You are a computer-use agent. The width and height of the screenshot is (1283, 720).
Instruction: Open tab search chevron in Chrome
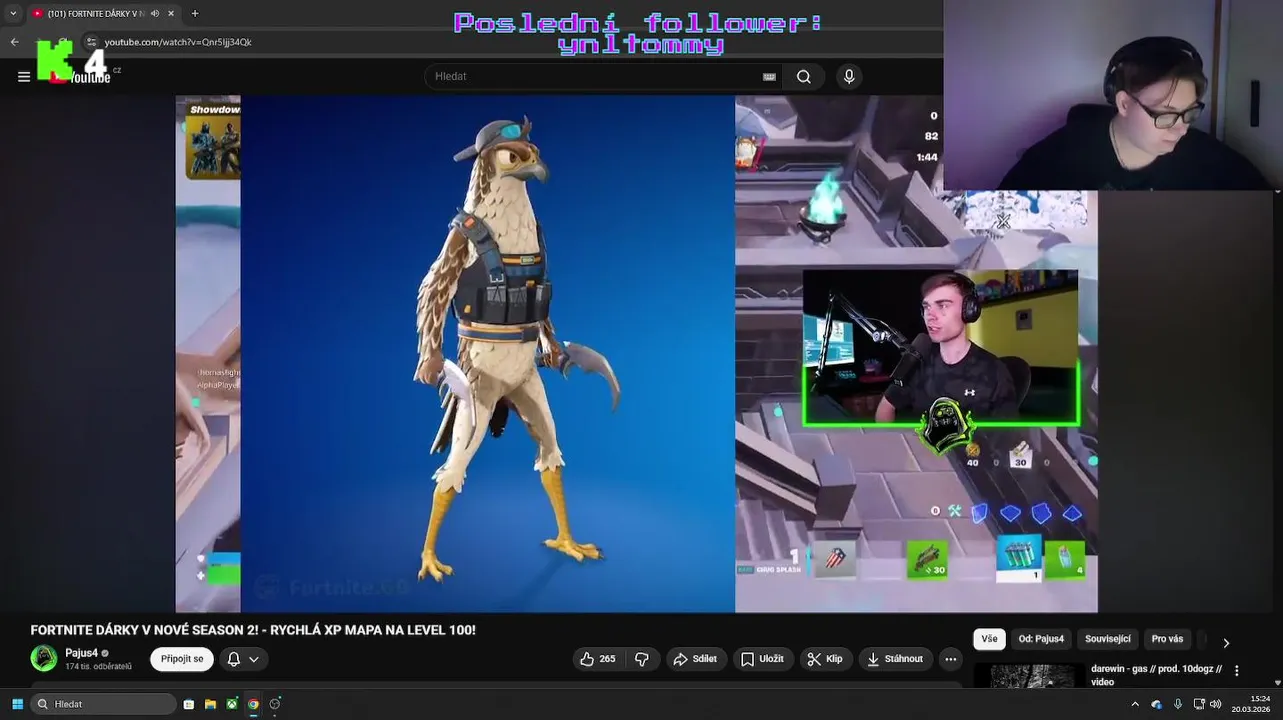click(x=13, y=13)
